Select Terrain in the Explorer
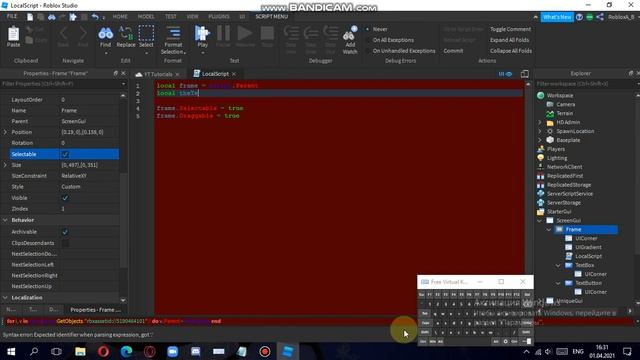 [564, 113]
